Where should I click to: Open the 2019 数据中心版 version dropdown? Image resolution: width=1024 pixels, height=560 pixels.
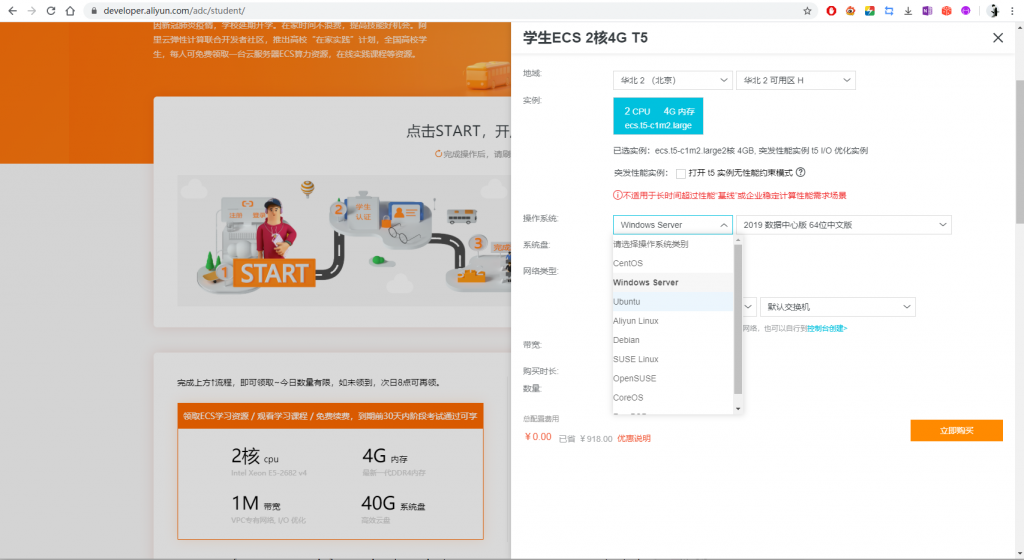(843, 225)
